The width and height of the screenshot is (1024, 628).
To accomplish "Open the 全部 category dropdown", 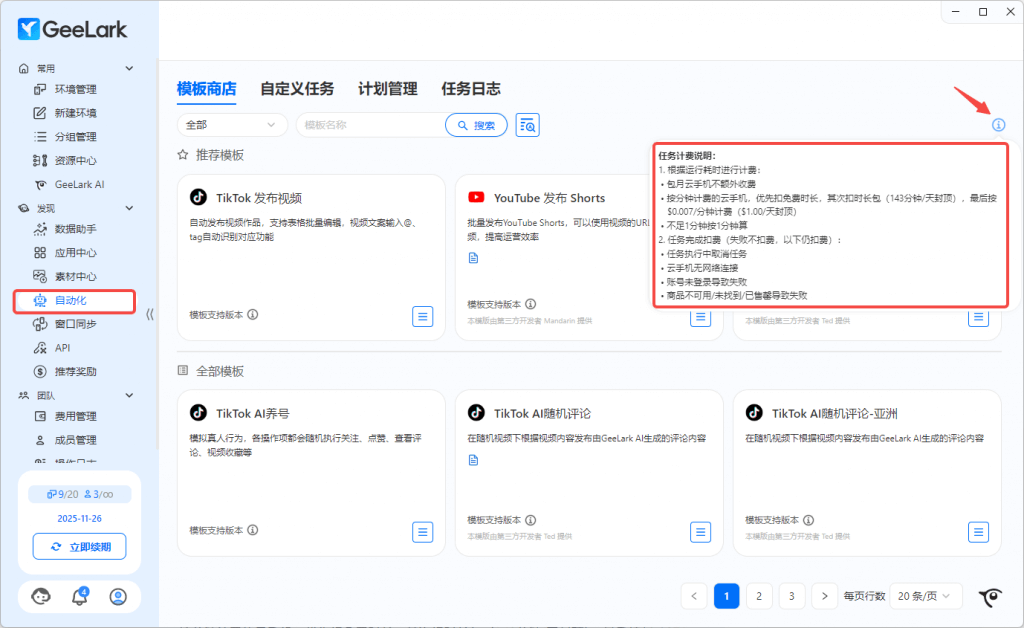I will coord(231,125).
